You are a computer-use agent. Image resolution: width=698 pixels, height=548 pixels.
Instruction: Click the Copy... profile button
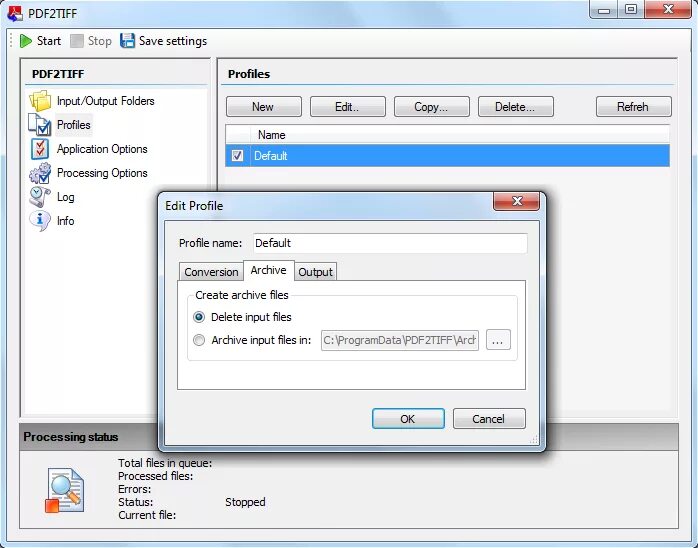point(431,107)
